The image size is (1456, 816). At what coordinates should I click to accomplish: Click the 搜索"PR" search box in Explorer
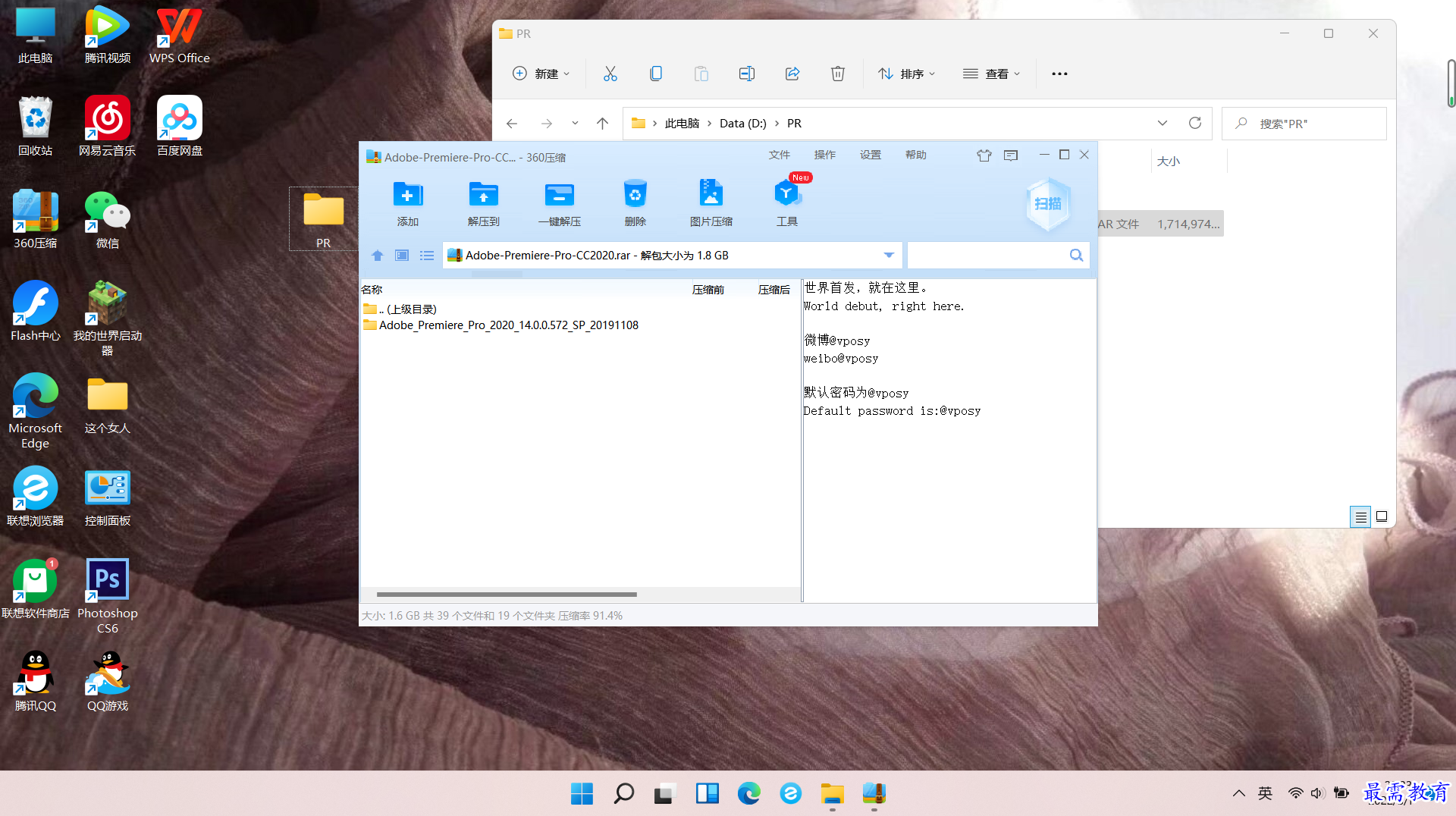tap(1304, 123)
